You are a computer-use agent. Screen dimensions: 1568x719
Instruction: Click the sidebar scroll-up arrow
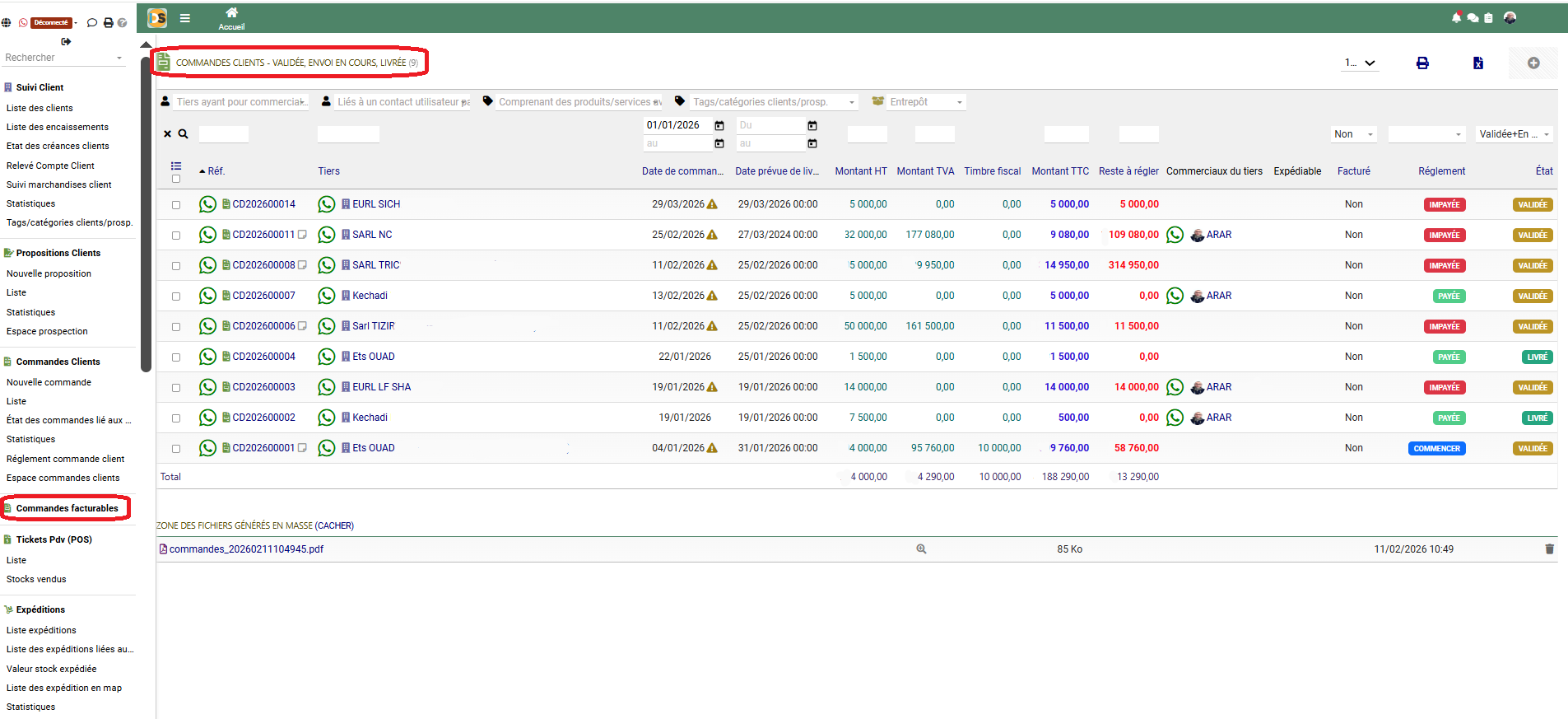pyautogui.click(x=146, y=44)
